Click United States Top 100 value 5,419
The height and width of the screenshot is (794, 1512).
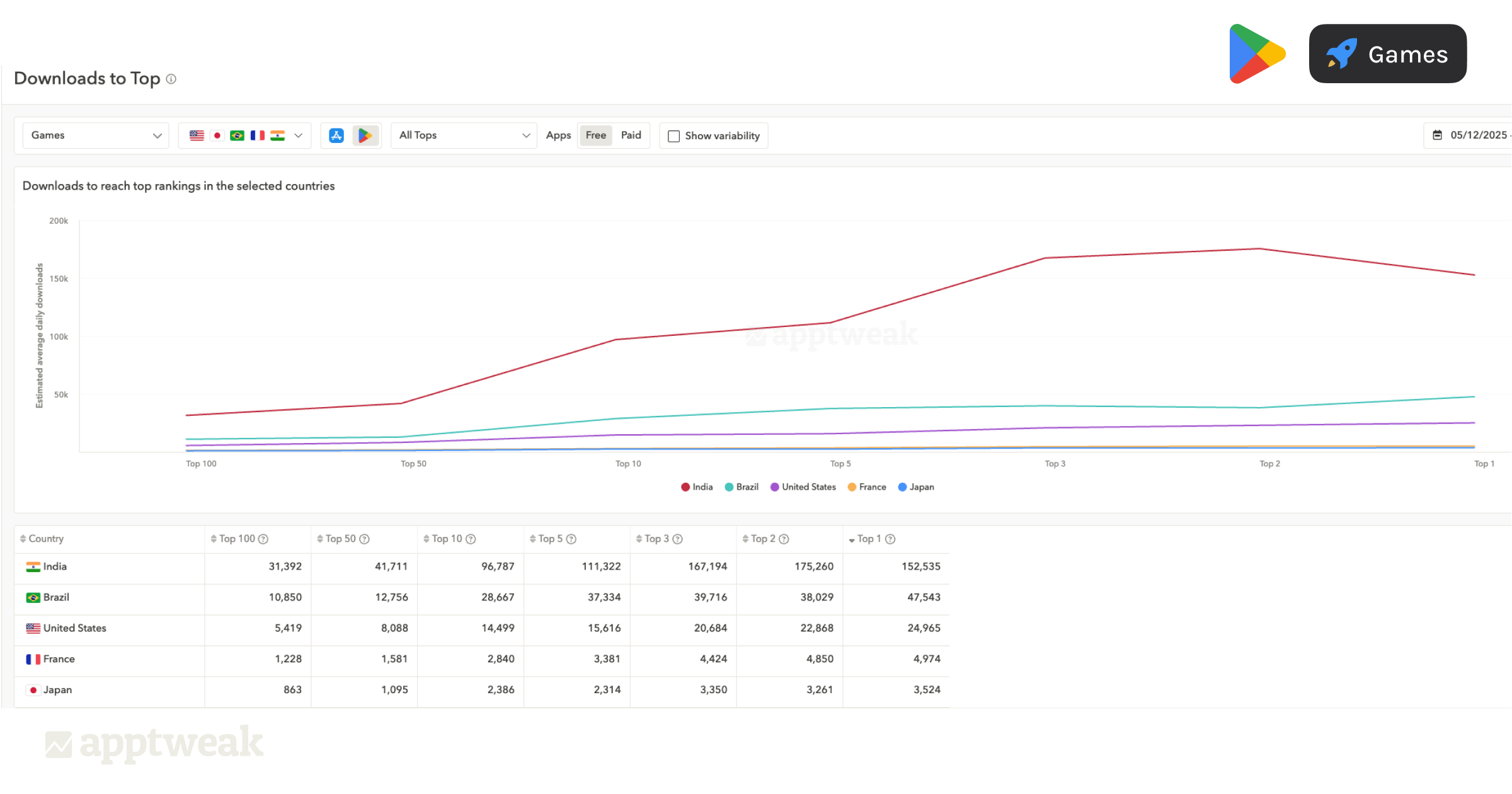[x=288, y=629]
